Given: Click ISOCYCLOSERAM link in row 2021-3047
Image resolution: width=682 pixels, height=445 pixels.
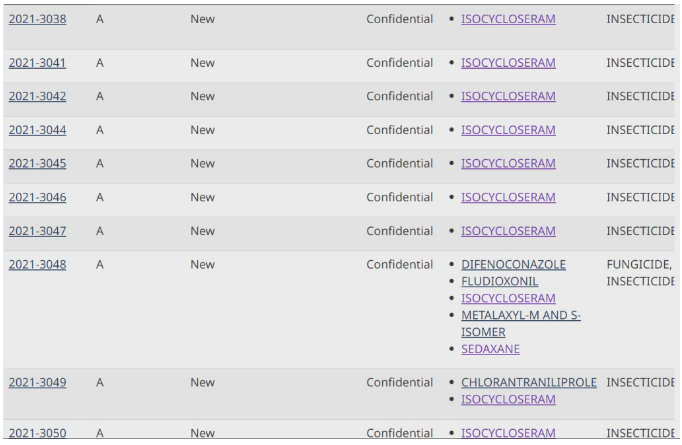Looking at the screenshot, I should tap(508, 231).
